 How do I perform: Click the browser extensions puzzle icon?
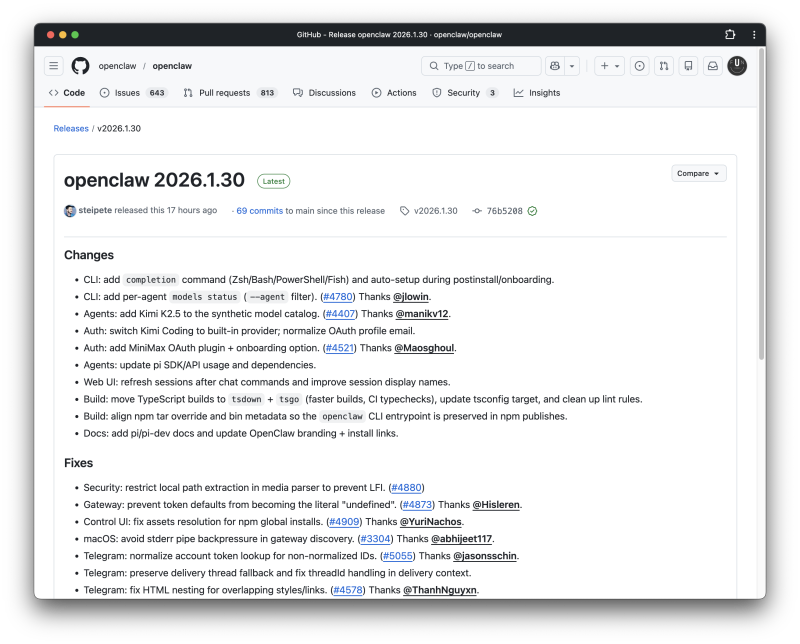click(x=730, y=34)
